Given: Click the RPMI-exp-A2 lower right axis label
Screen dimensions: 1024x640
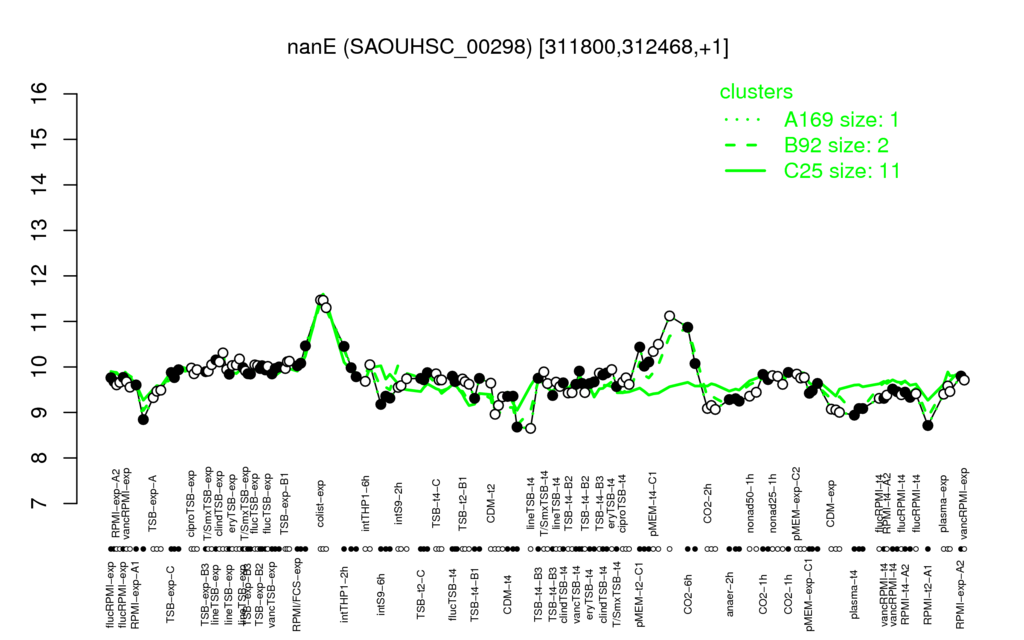Looking at the screenshot, I should (959, 594).
